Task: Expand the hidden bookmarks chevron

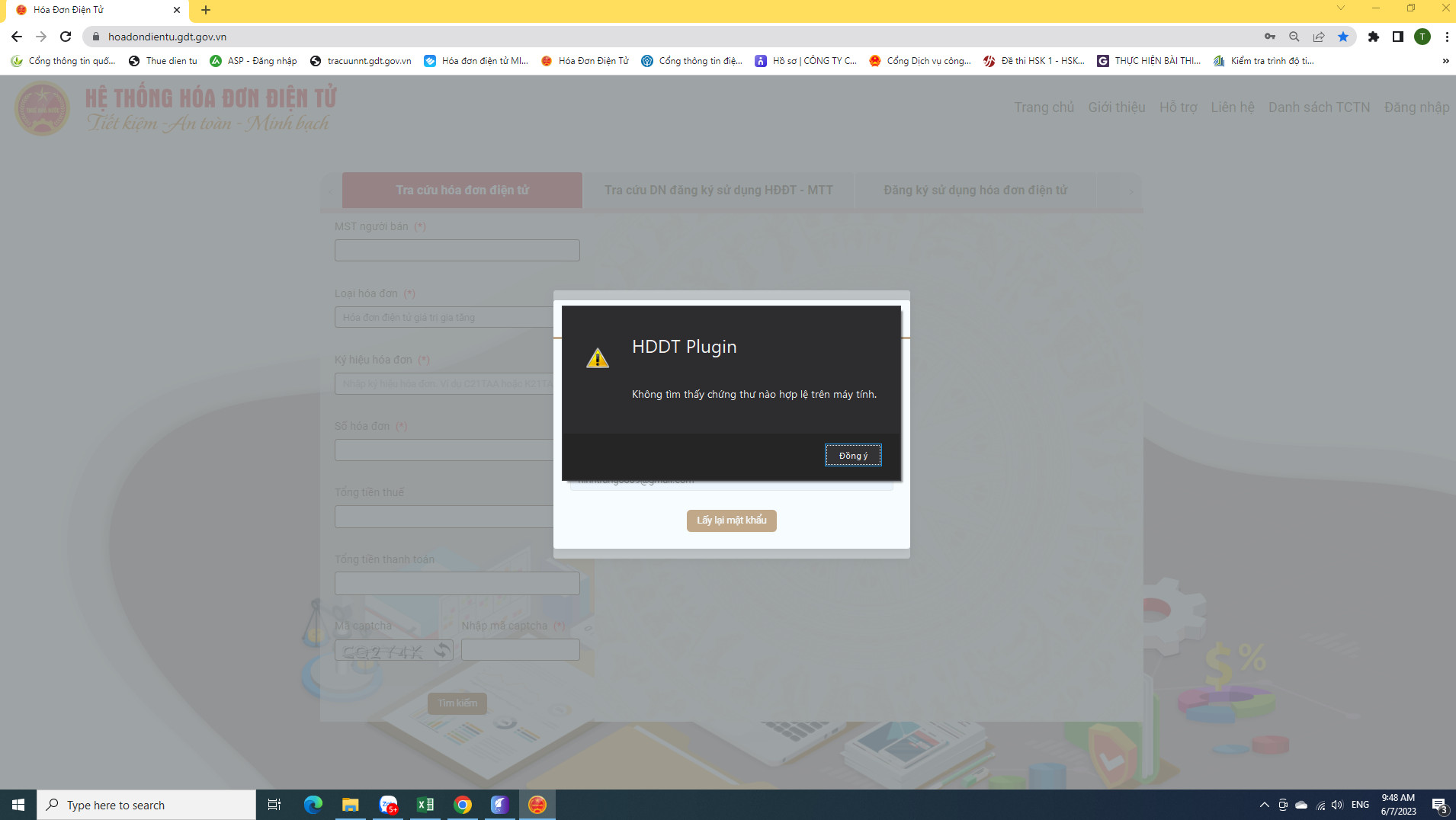Action: click(1445, 61)
